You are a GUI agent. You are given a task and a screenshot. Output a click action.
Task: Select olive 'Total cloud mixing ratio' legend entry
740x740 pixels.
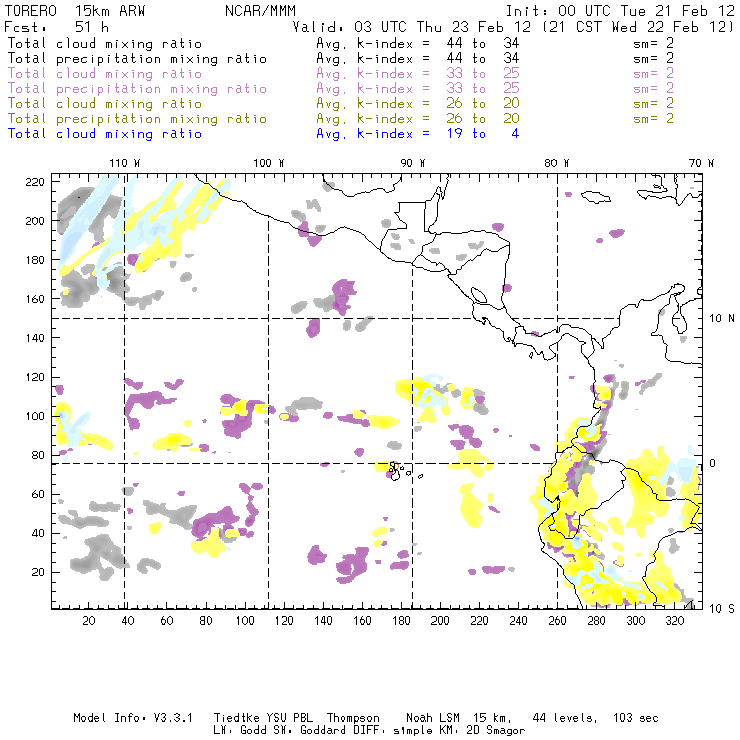[105, 104]
